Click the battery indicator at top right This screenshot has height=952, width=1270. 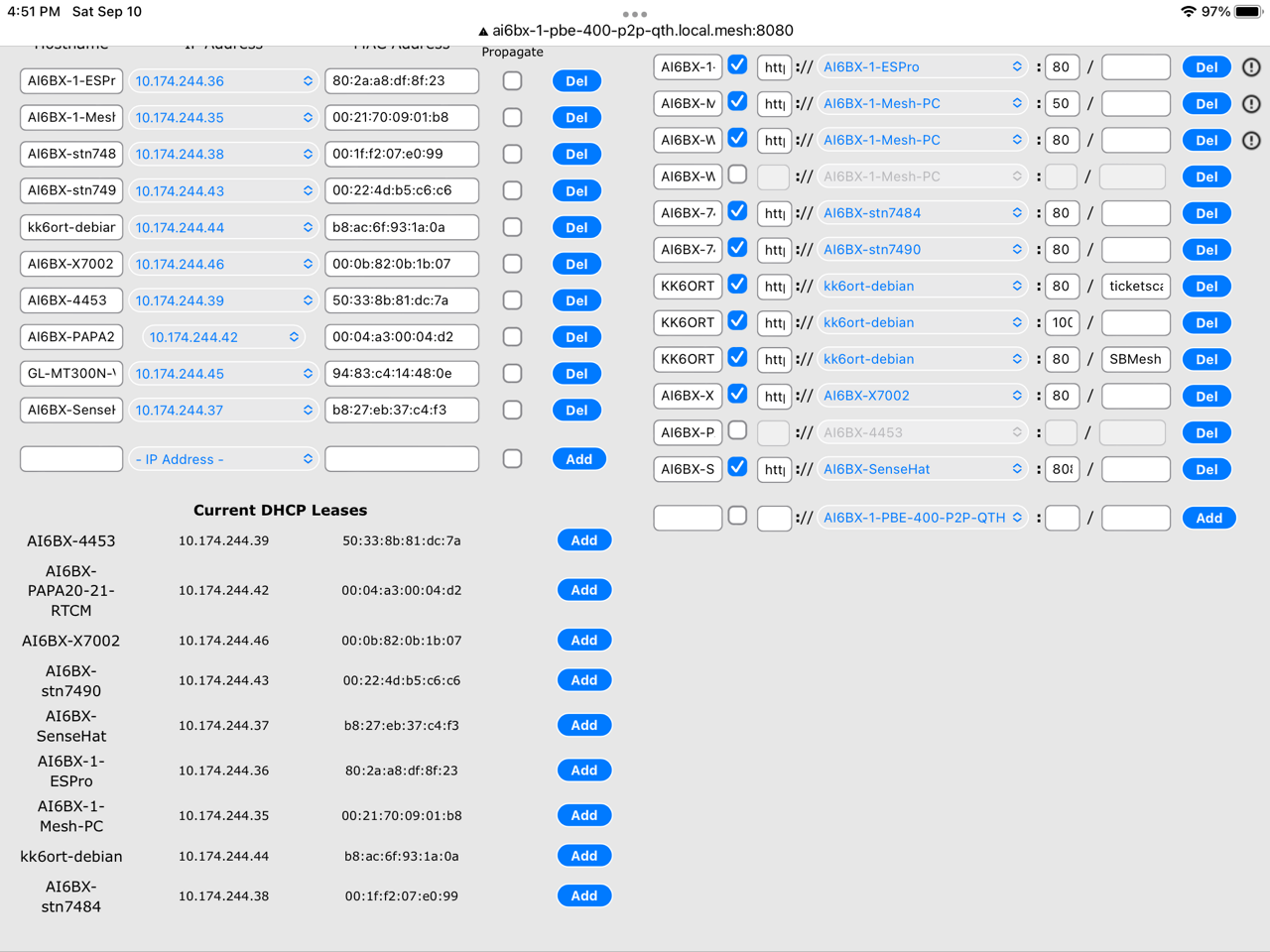click(x=1245, y=13)
